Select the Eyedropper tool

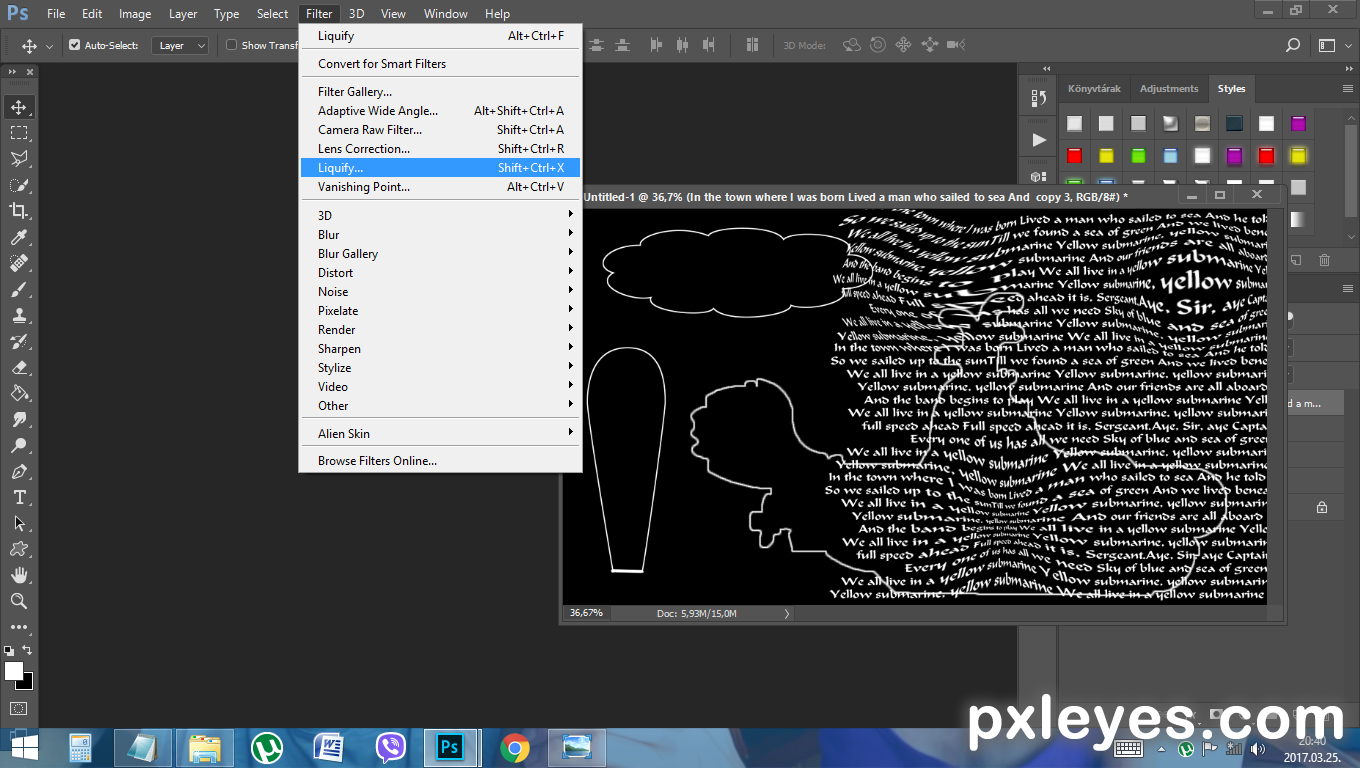click(19, 237)
